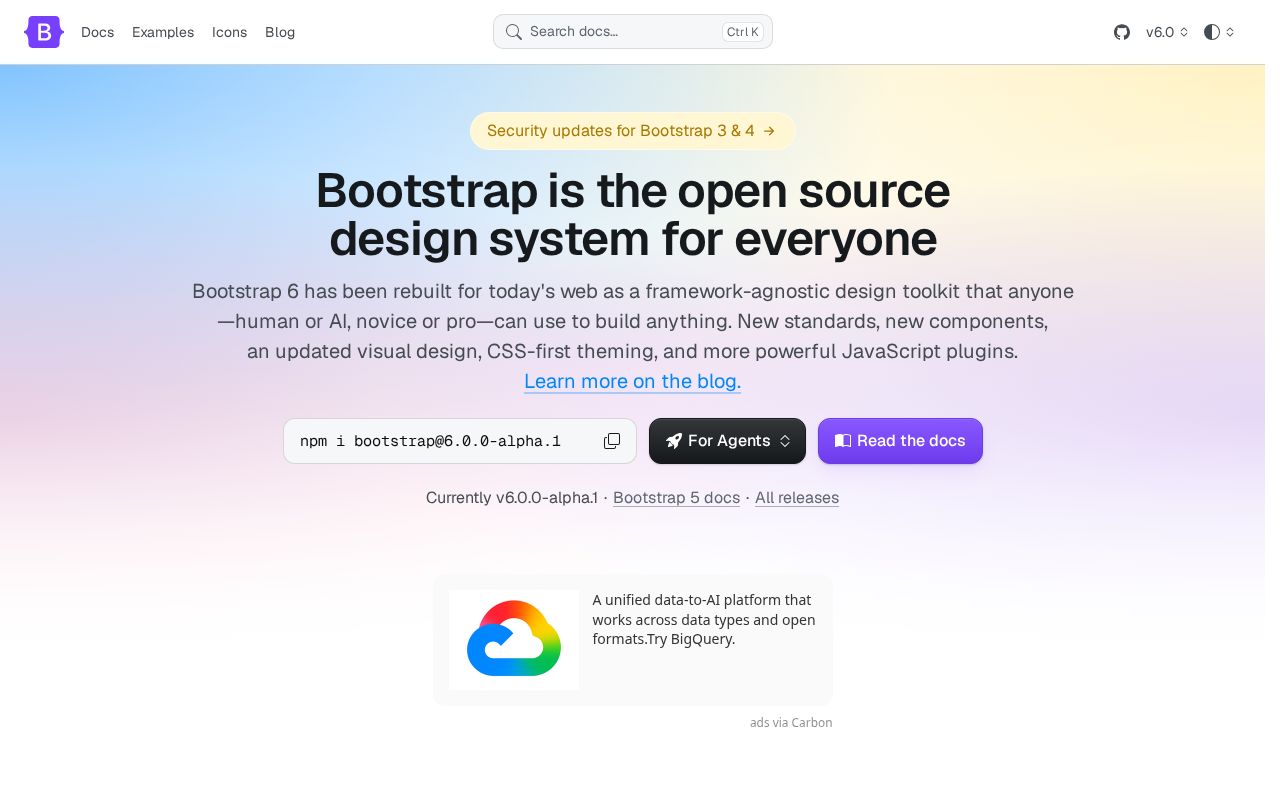Click the Read the docs button
This screenshot has height=800, width=1280.
point(900,441)
